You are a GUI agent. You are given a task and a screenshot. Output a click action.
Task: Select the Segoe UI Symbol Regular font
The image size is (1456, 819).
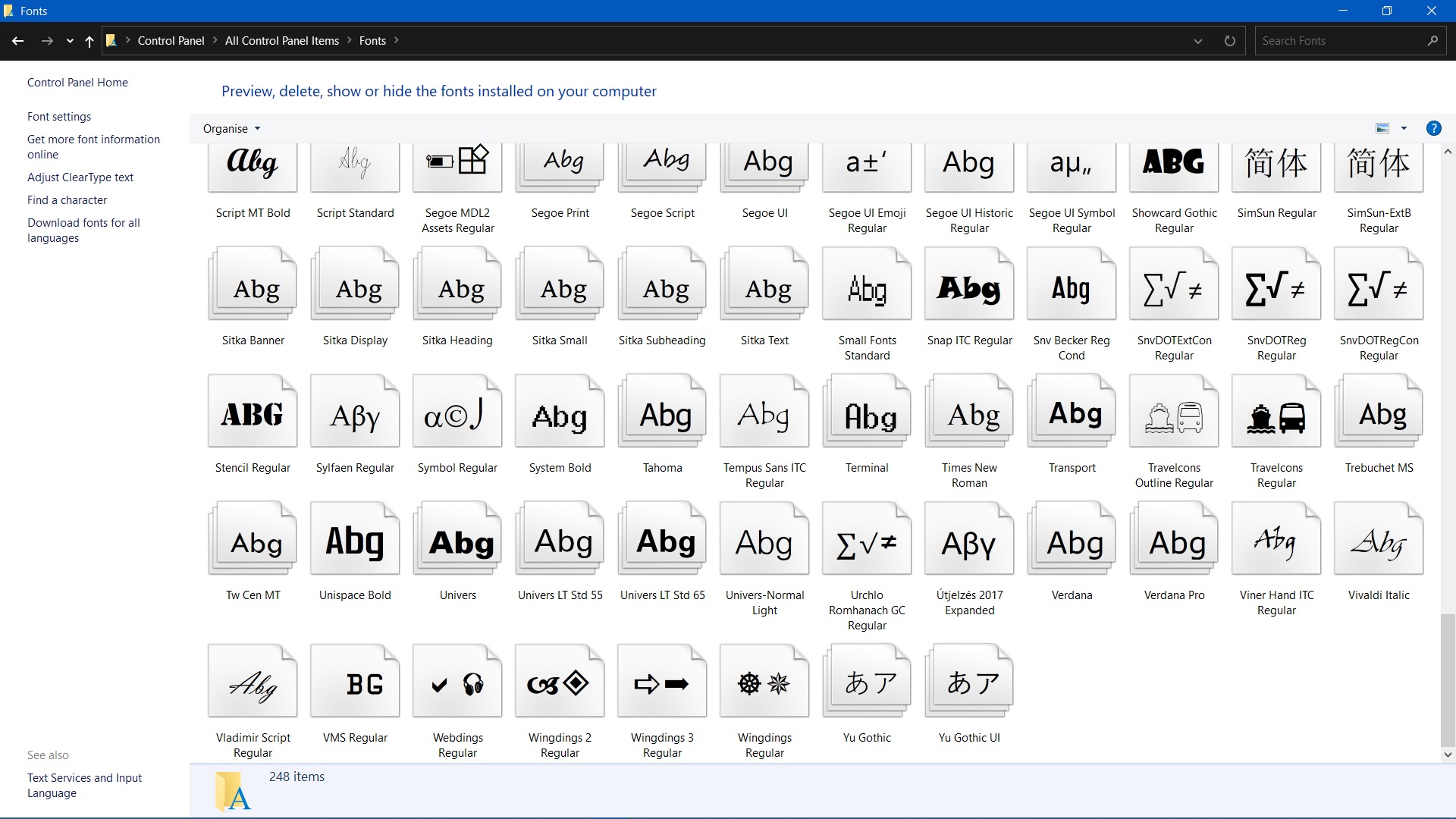click(x=1072, y=168)
